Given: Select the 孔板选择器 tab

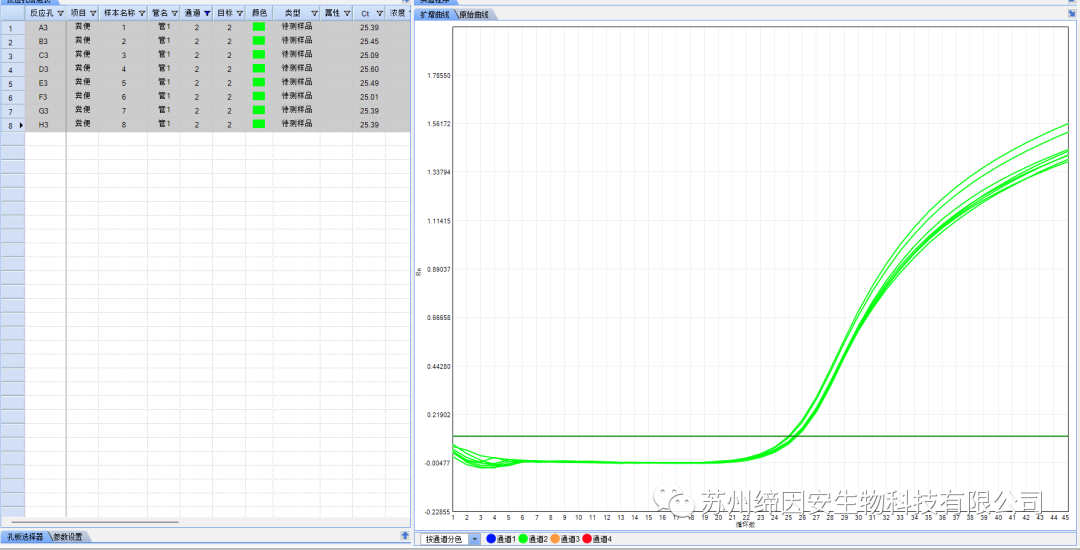Looking at the screenshot, I should (25, 537).
